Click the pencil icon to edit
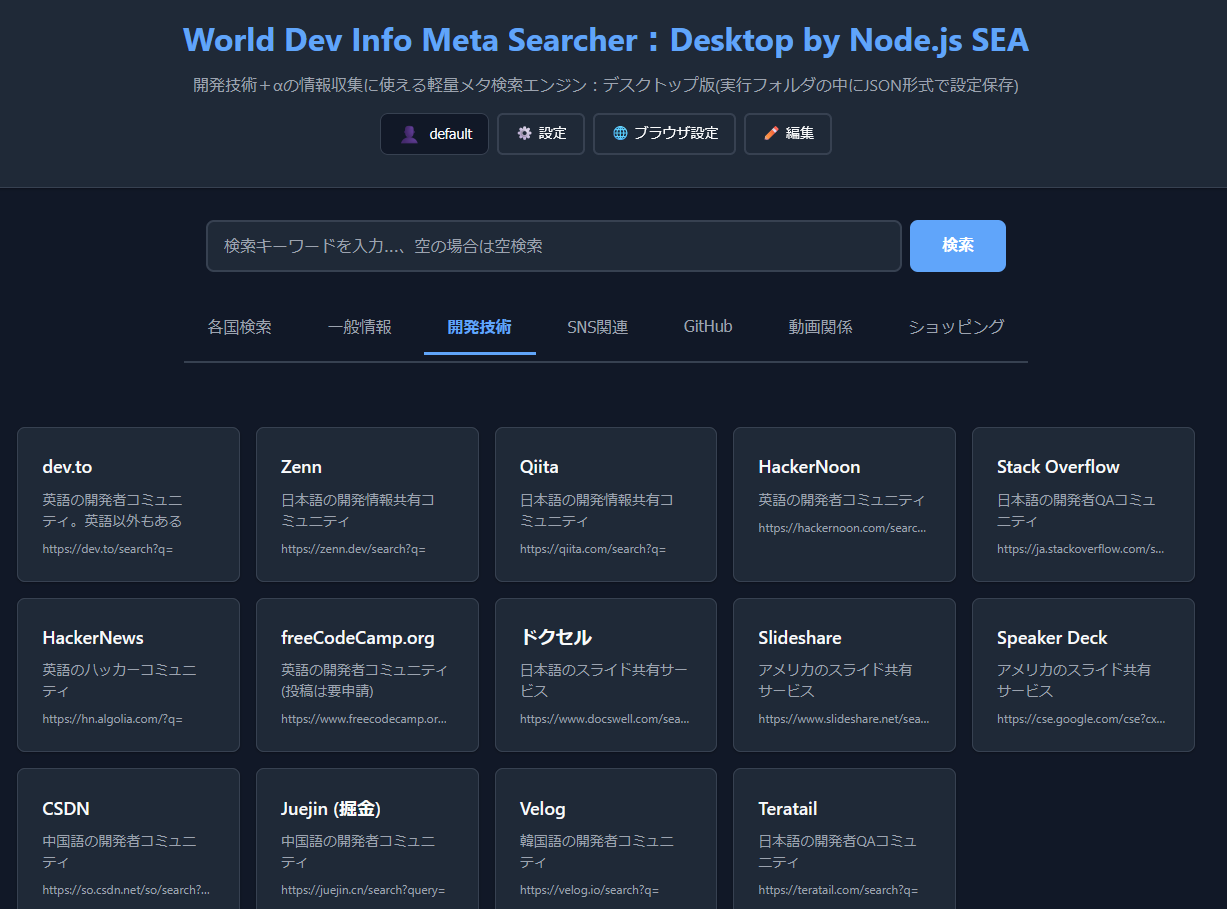This screenshot has height=909, width=1227. tap(770, 133)
